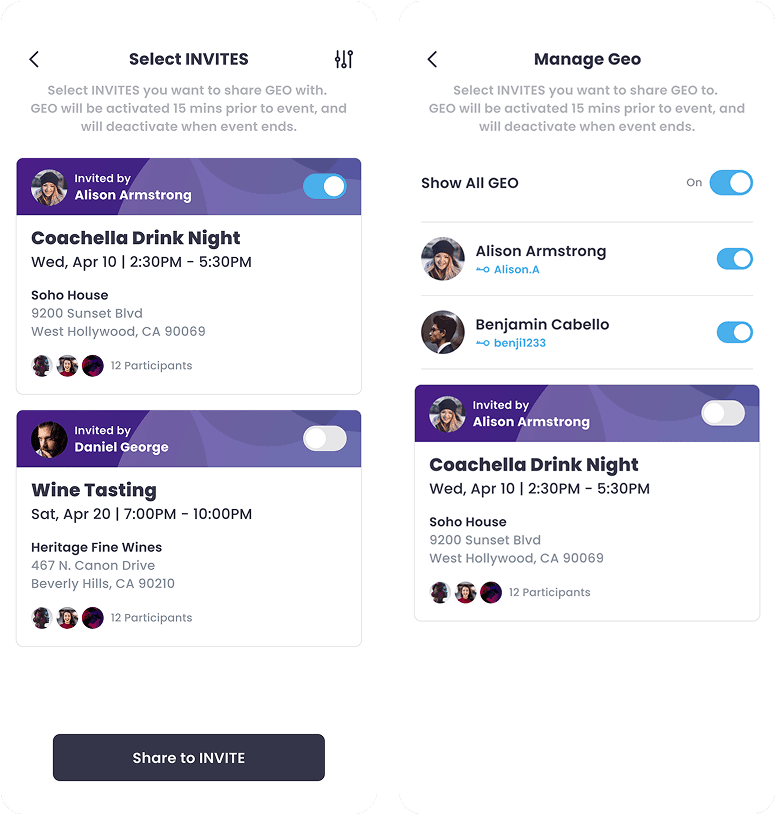Open the Wine Tasting event title

tap(94, 490)
